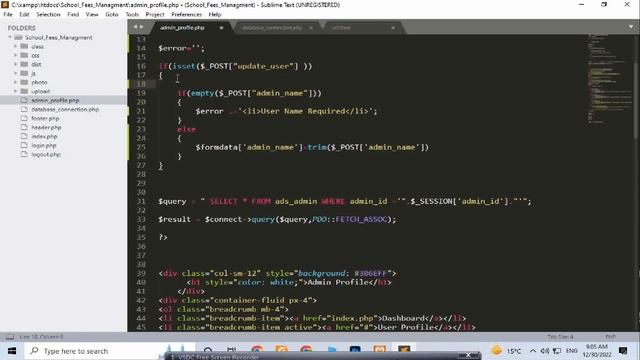Open the Preferences menu
The image size is (640, 360).
point(187,14)
